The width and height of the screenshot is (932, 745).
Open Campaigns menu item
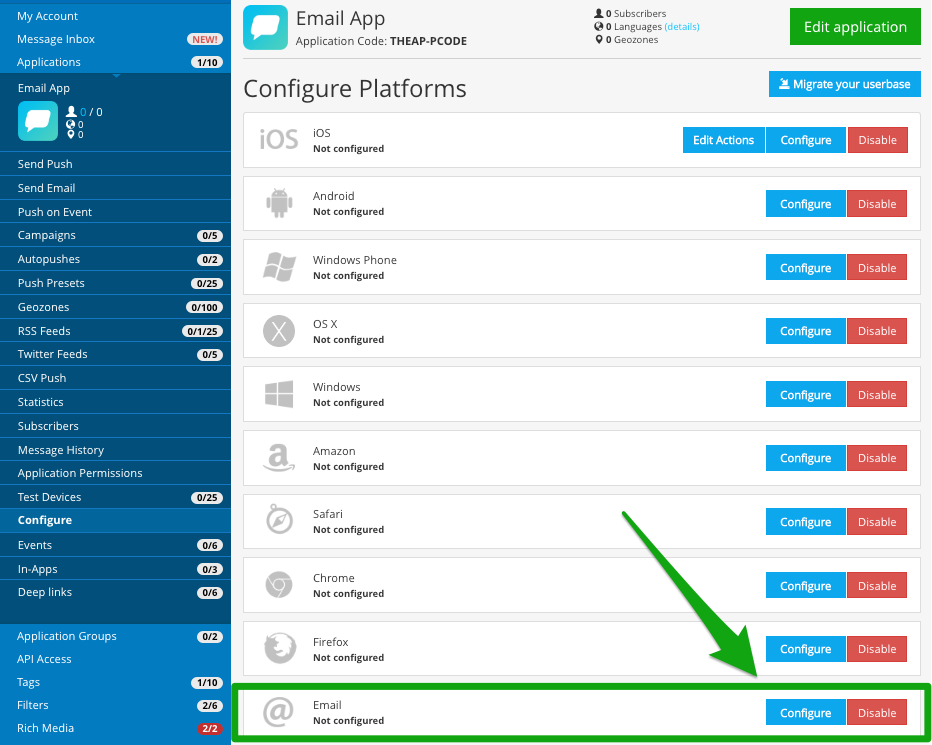tap(115, 235)
